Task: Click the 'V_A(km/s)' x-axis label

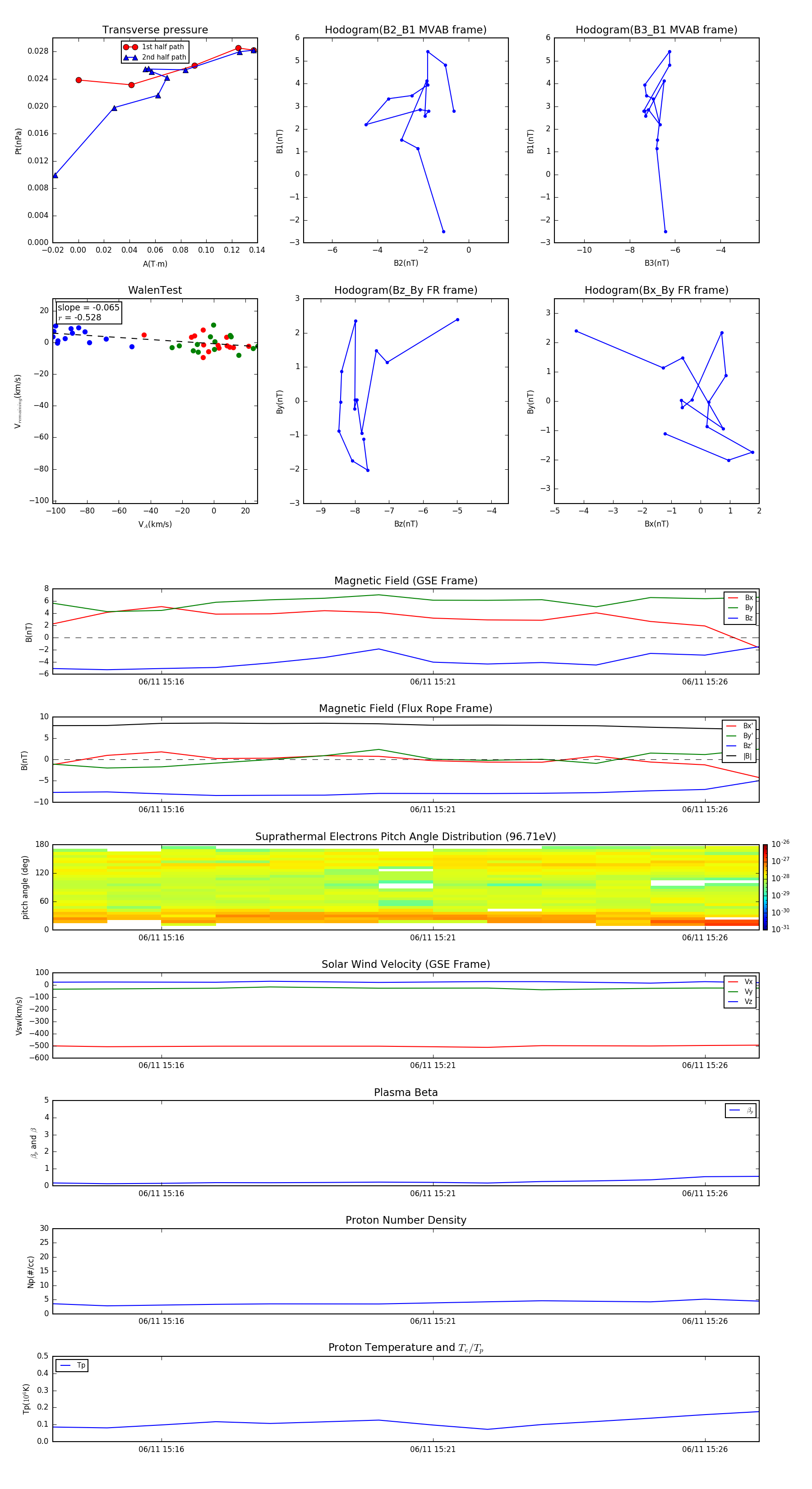Action: coord(155,524)
